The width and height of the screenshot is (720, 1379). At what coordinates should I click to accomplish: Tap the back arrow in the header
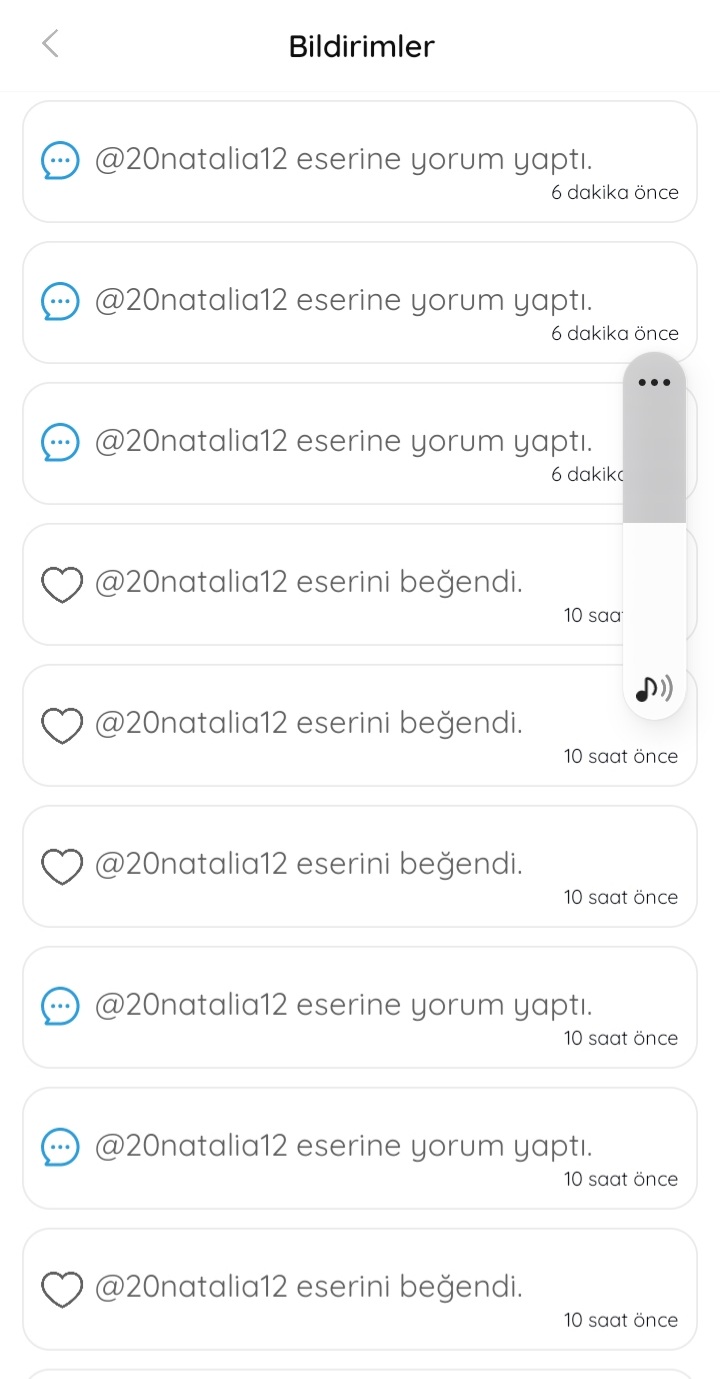51,44
